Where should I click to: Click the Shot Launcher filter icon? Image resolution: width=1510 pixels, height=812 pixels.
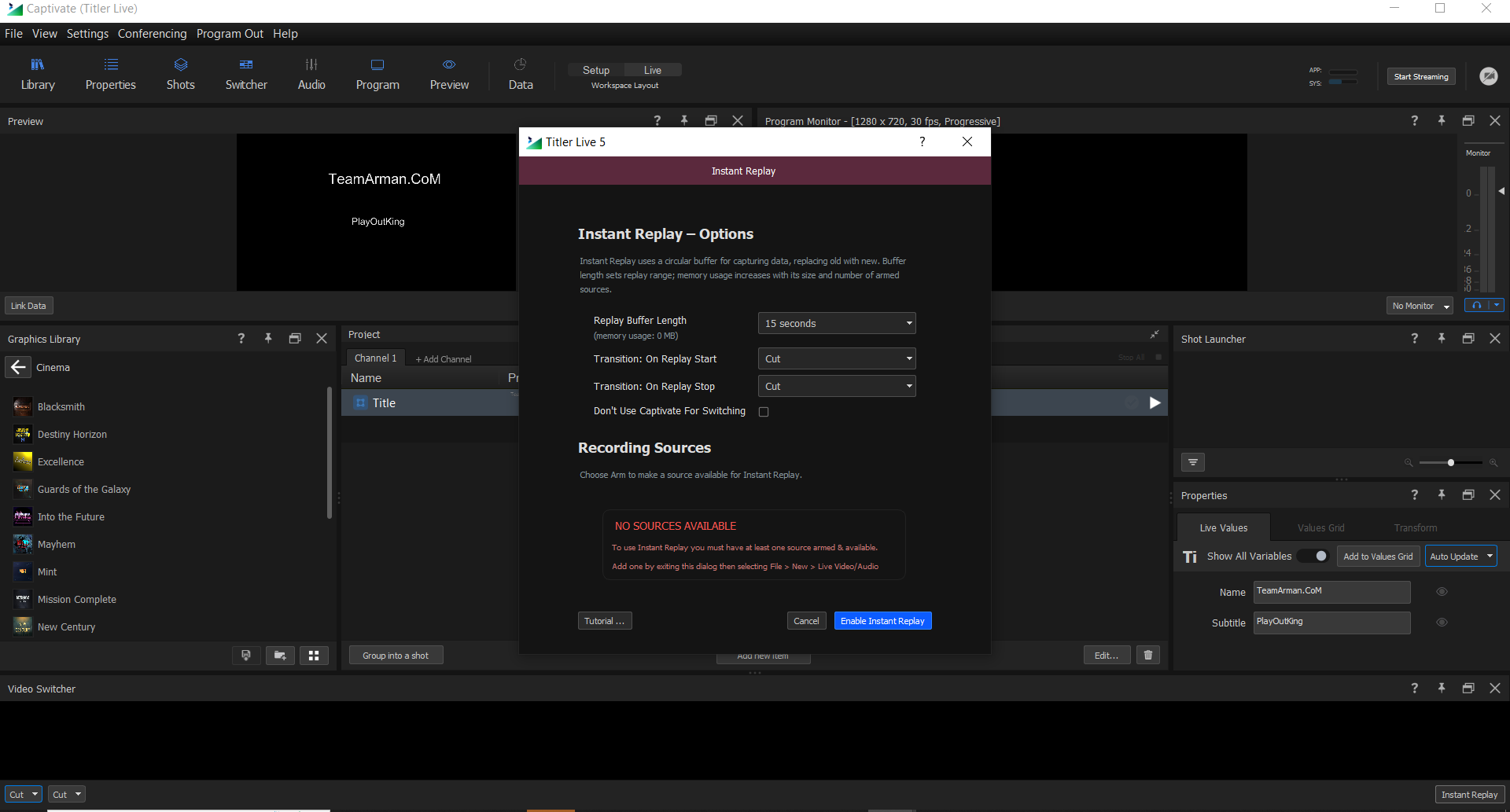click(x=1193, y=462)
